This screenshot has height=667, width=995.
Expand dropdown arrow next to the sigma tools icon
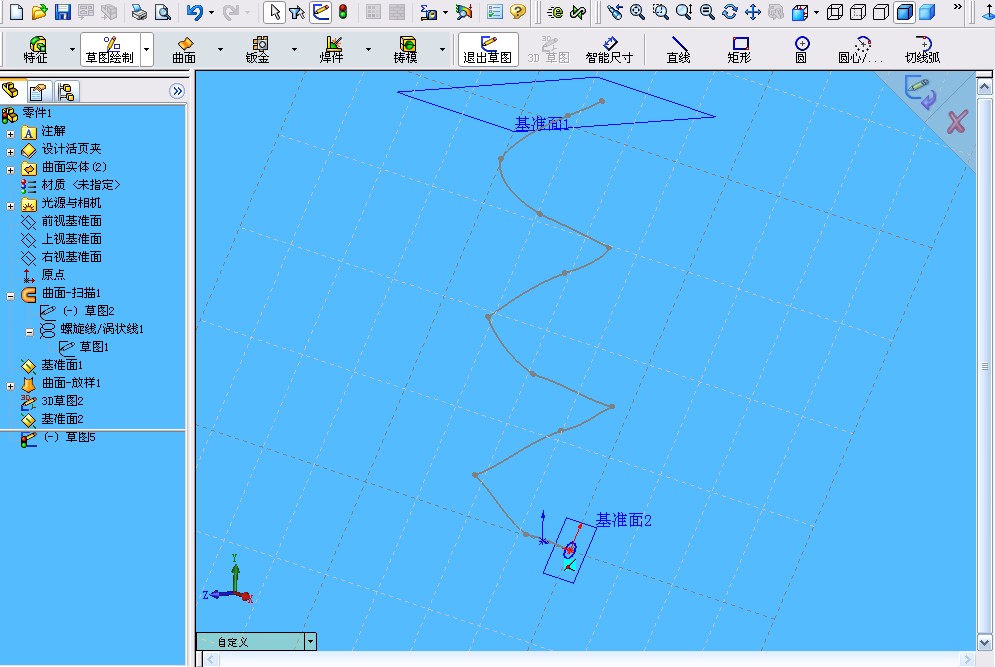click(x=445, y=12)
